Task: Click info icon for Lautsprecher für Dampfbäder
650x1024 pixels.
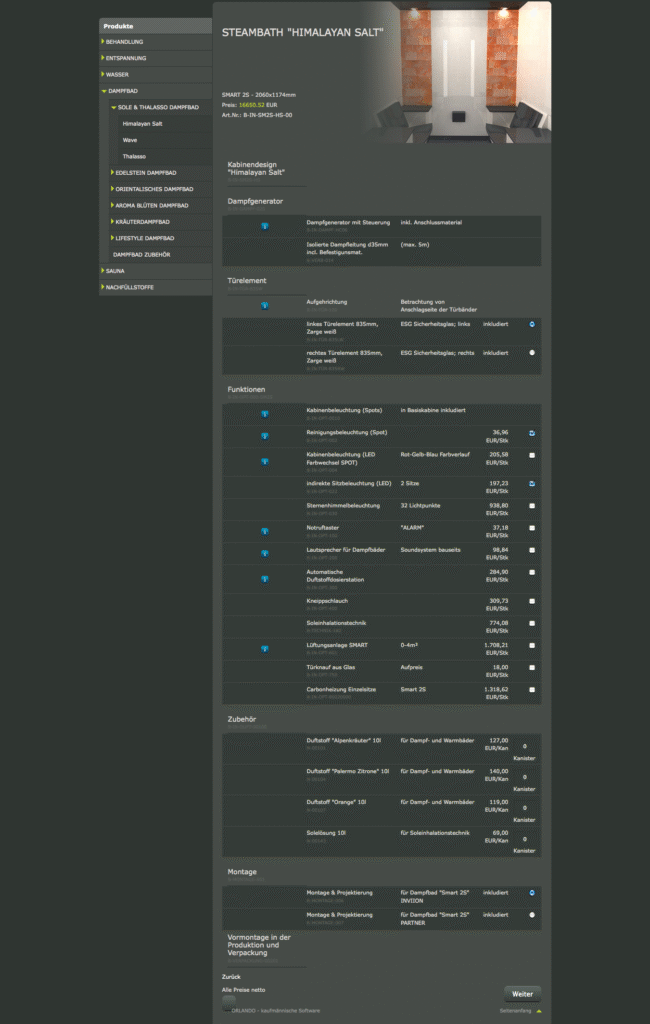Action: pos(265,553)
